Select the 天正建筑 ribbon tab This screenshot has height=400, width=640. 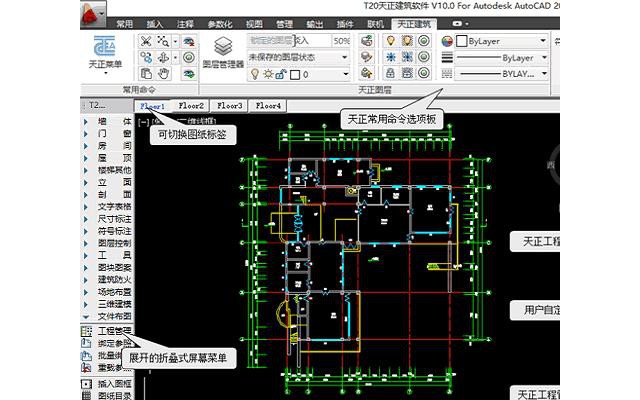(414, 24)
